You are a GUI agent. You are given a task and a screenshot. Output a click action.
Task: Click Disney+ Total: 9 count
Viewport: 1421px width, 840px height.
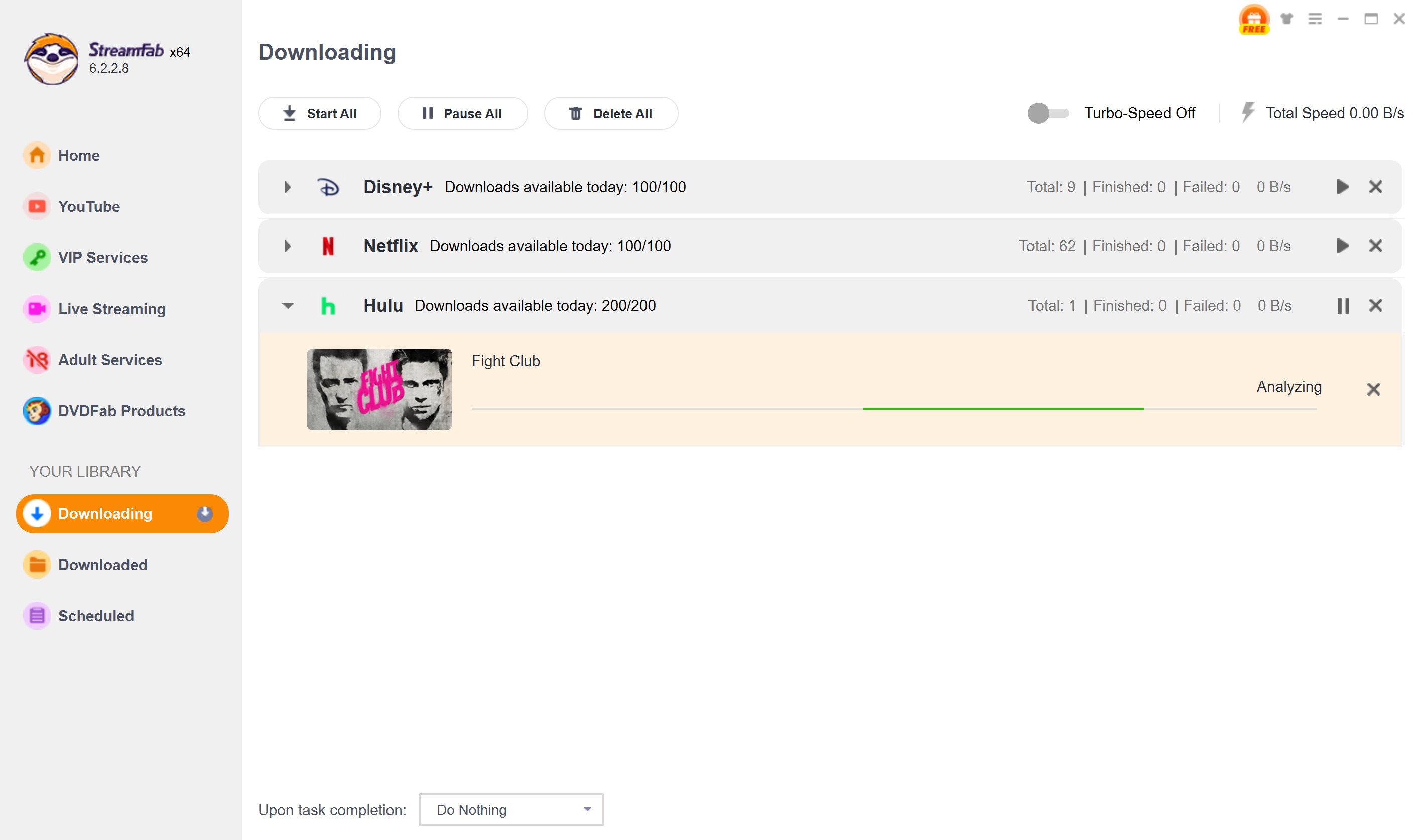point(1051,187)
